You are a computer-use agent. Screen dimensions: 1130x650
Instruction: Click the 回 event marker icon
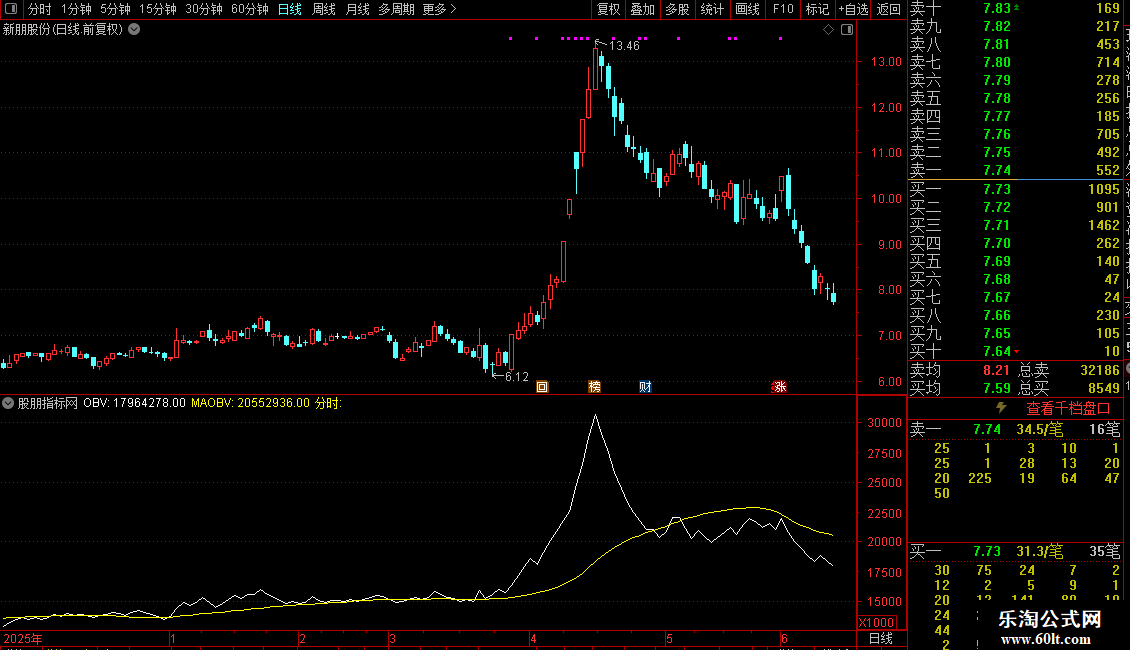click(x=542, y=387)
